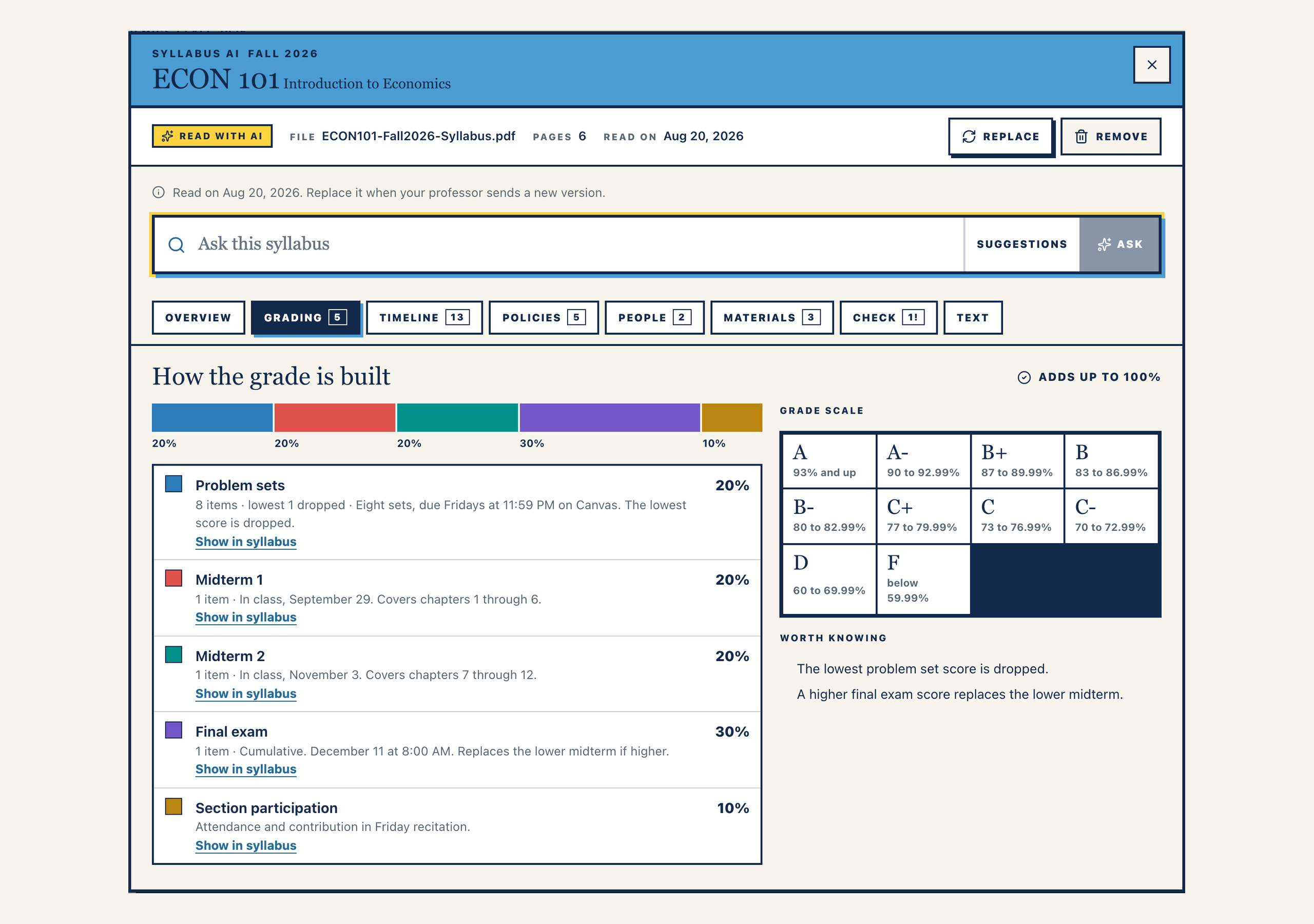The height and width of the screenshot is (924, 1314).
Task: Click the teal Midterm 2 bar segment
Action: tap(457, 417)
